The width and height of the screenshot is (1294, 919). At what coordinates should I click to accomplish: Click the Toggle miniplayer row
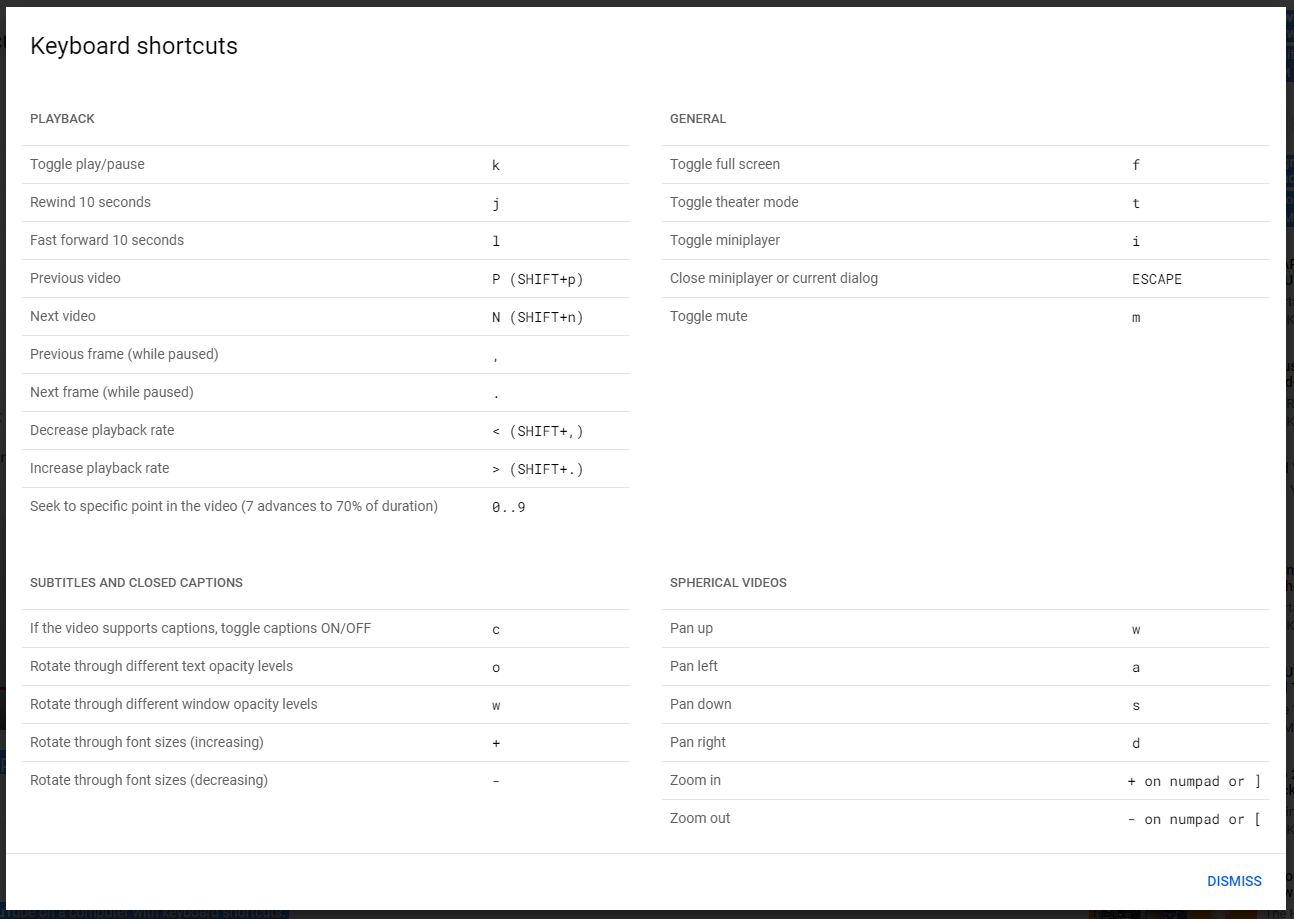966,241
